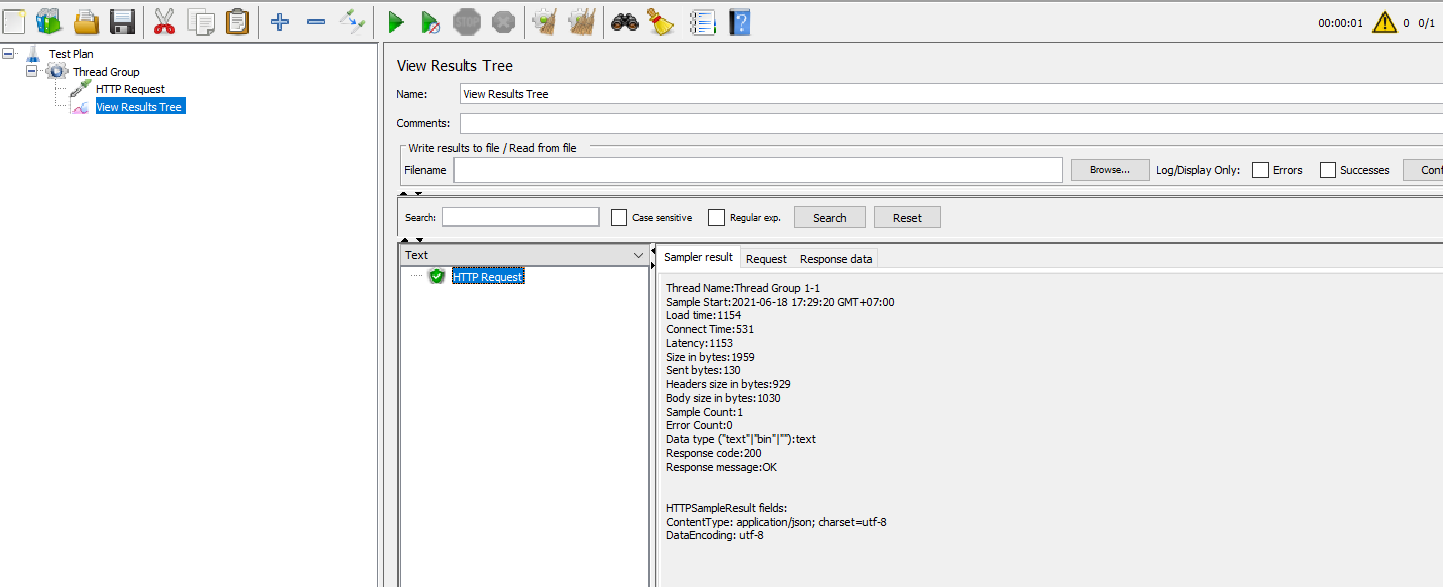The image size is (1443, 587).
Task: Click the Search button
Action: coord(829,217)
